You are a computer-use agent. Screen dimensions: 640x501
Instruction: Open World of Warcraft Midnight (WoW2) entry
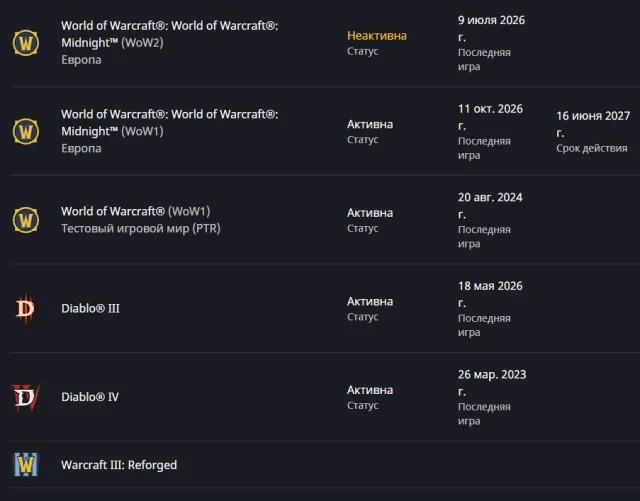point(169,34)
